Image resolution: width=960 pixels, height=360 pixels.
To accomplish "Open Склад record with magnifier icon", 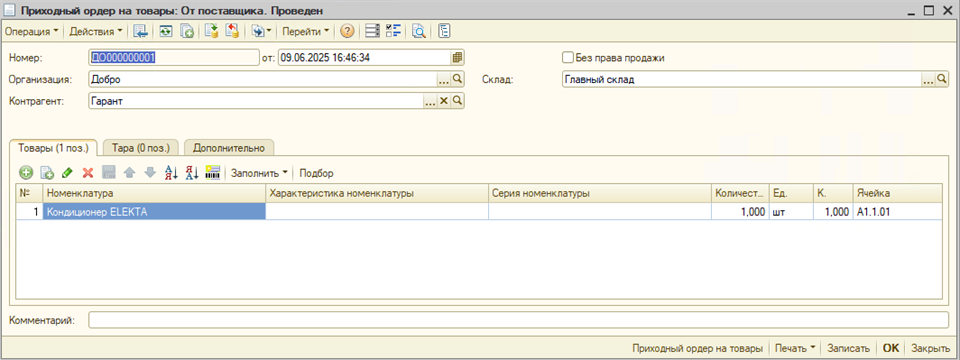I will (942, 79).
